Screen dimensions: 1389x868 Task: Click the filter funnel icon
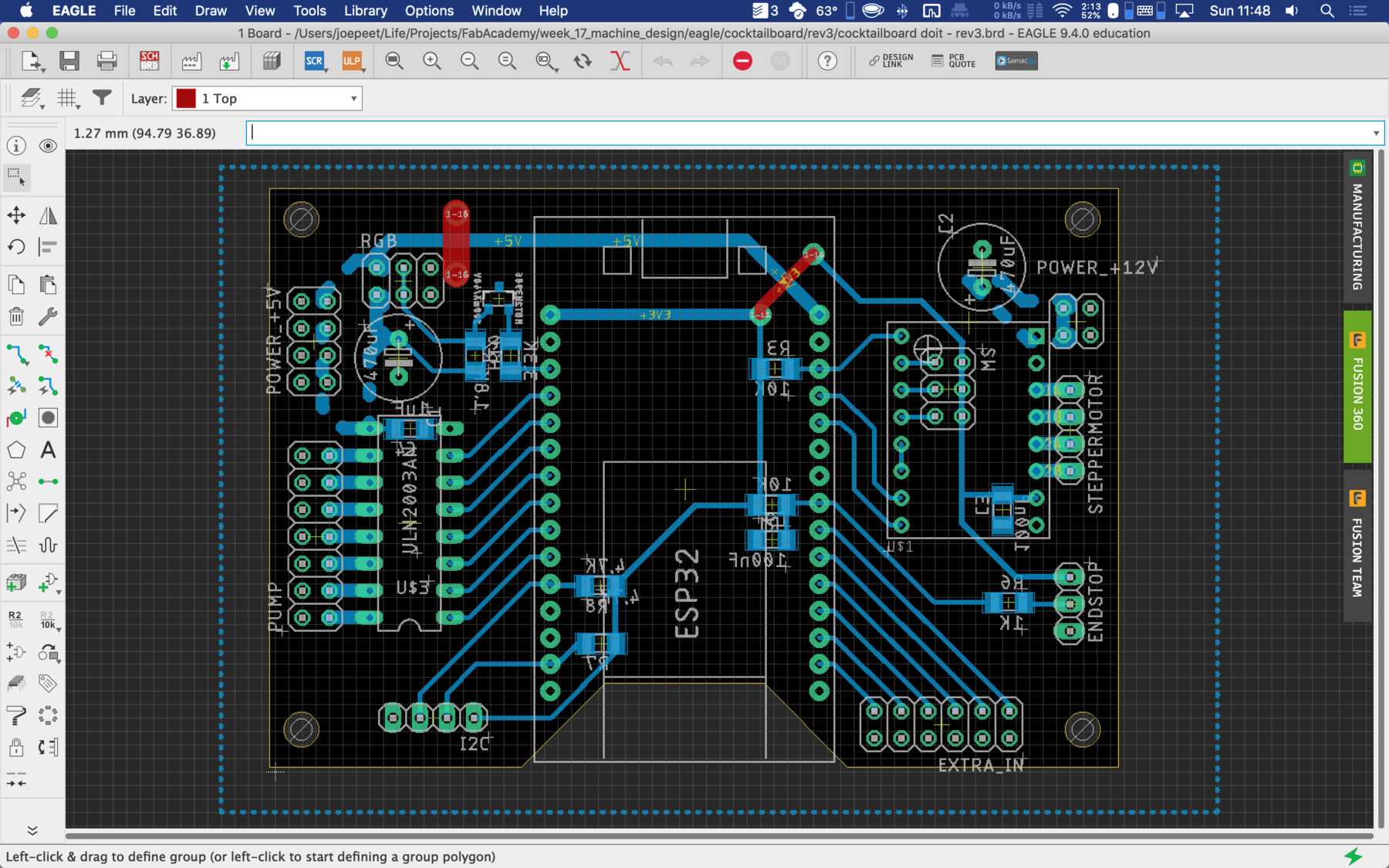pyautogui.click(x=102, y=98)
